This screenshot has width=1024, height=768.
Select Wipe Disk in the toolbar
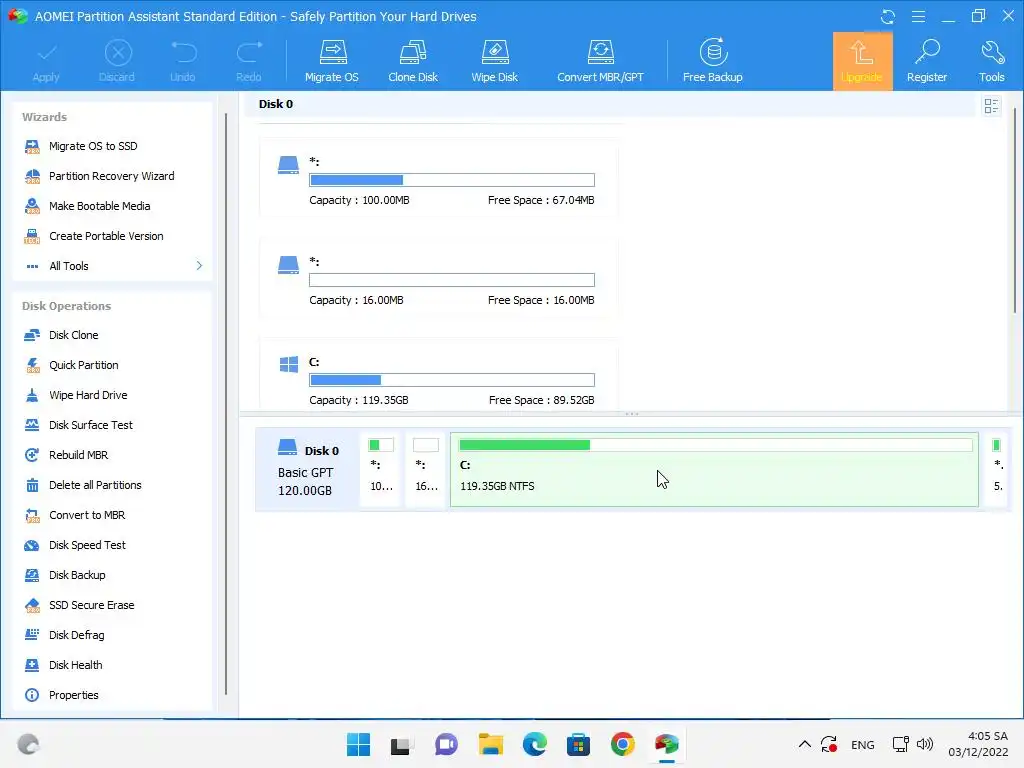coord(494,61)
